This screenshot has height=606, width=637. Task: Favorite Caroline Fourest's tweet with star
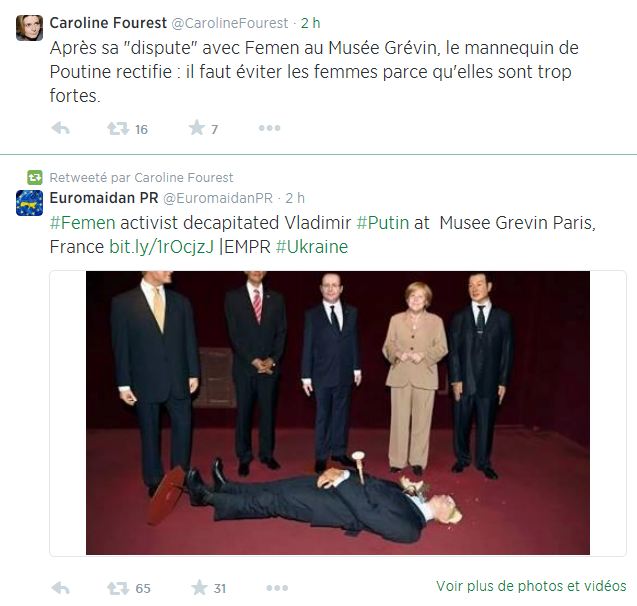pos(197,128)
